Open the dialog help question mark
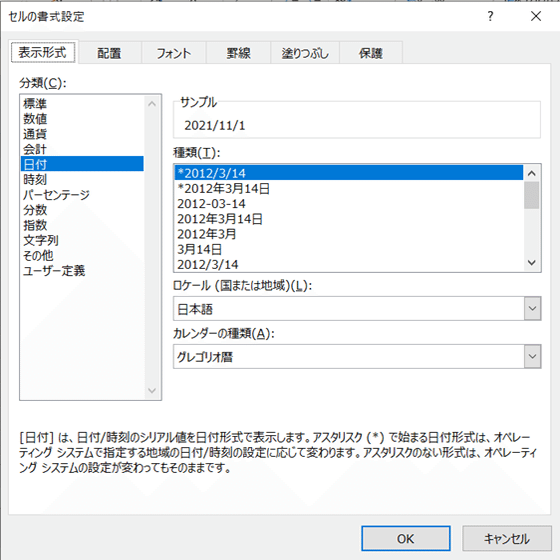The height and width of the screenshot is (560, 560). tap(490, 16)
